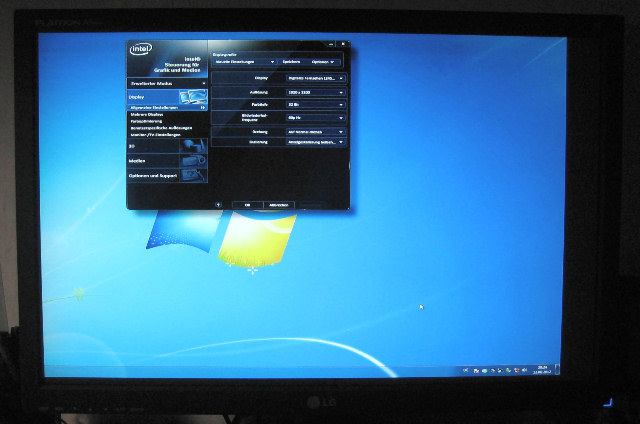Open the Farbtiefe 32 Bit dropdown
This screenshot has height=424, width=640.
(316, 104)
